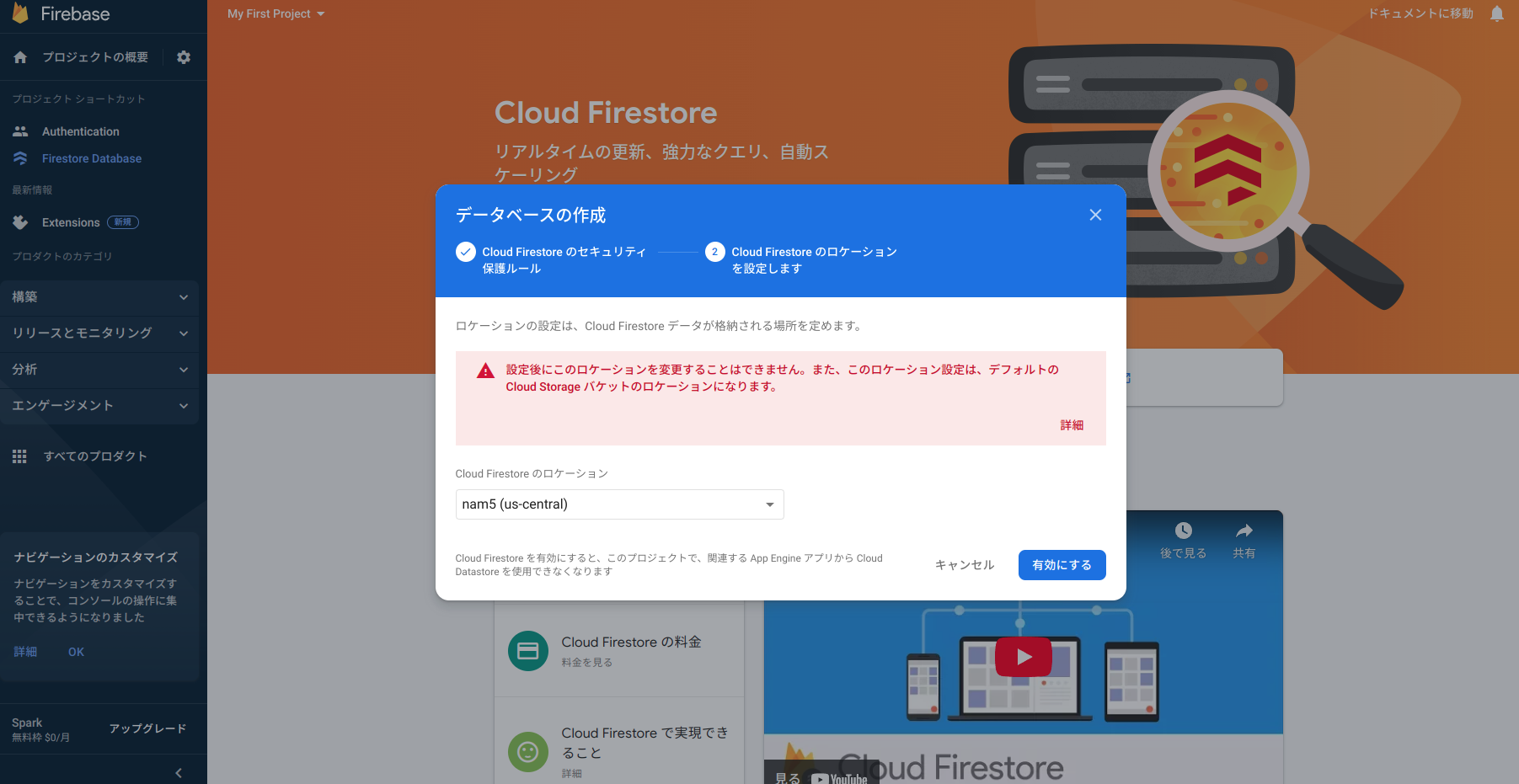Expand the エンゲージメント section
The height and width of the screenshot is (784, 1519).
pos(99,406)
